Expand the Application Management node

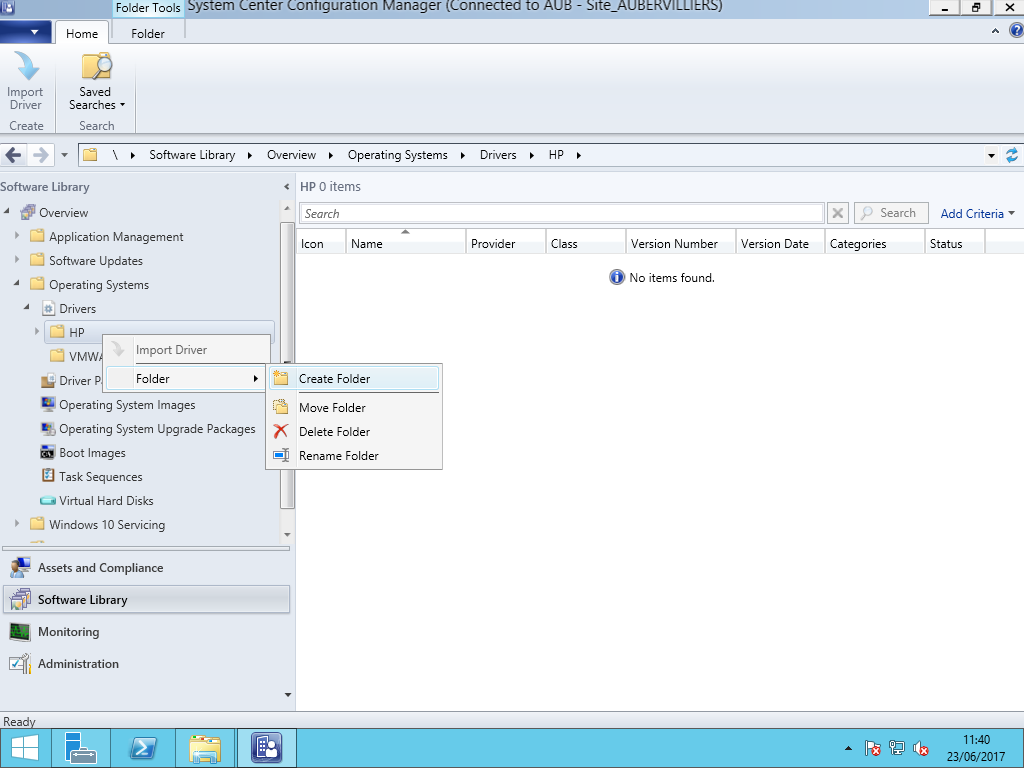pos(17,236)
